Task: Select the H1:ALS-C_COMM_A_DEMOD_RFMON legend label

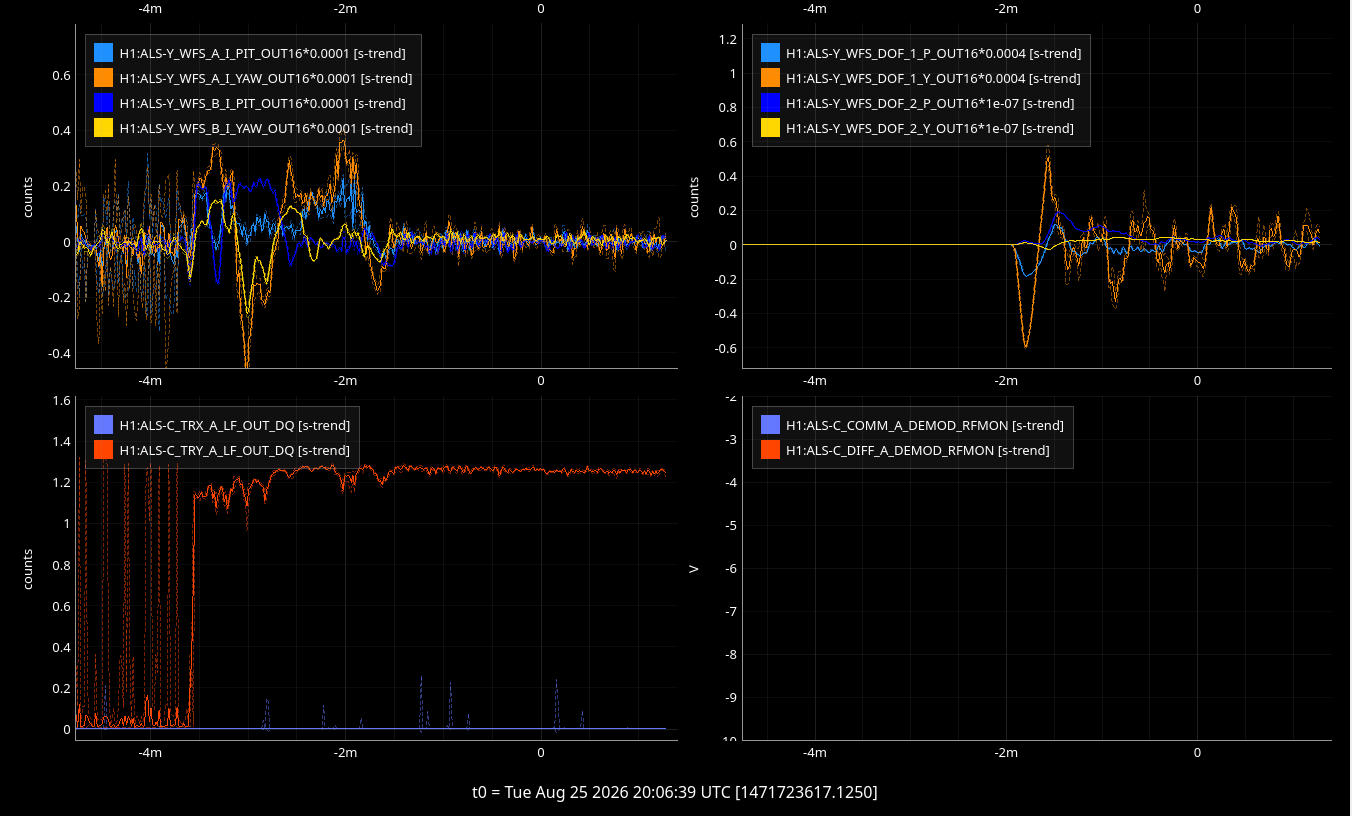Action: pyautogui.click(x=925, y=425)
